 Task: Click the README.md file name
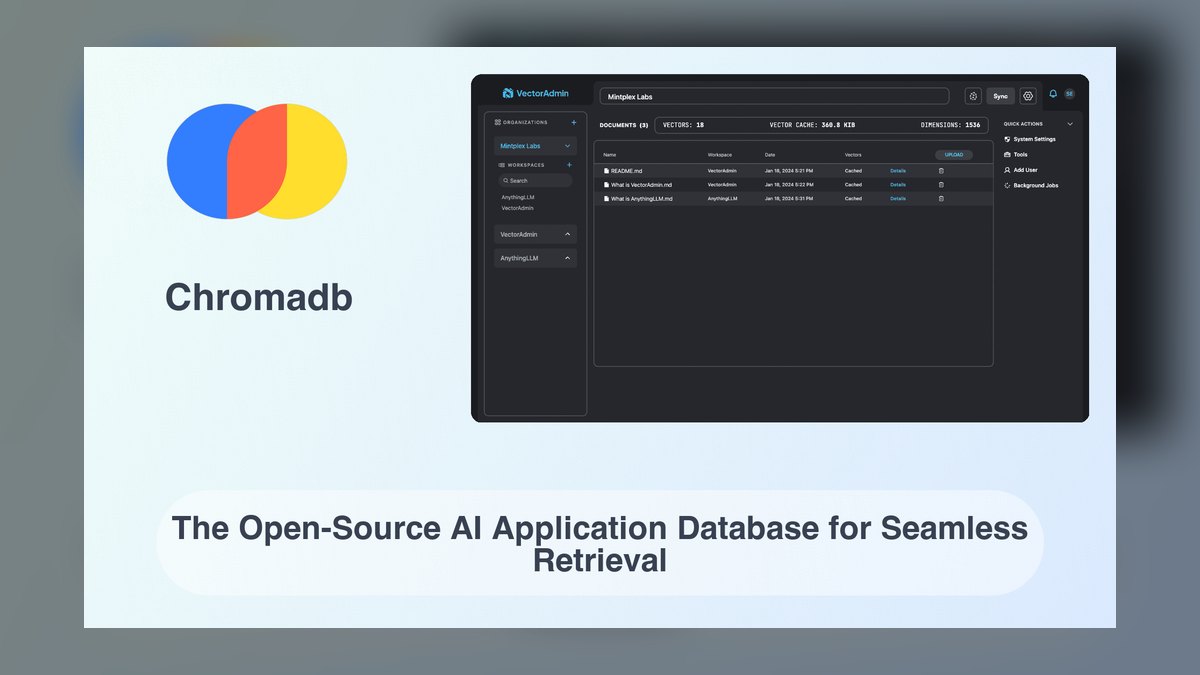tap(626, 171)
